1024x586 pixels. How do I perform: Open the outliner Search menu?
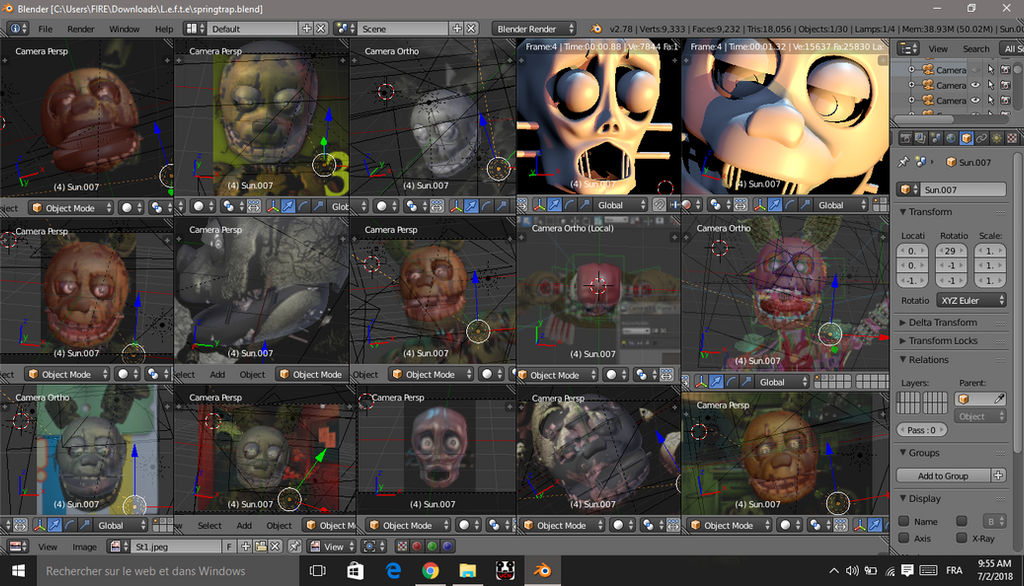[x=976, y=48]
